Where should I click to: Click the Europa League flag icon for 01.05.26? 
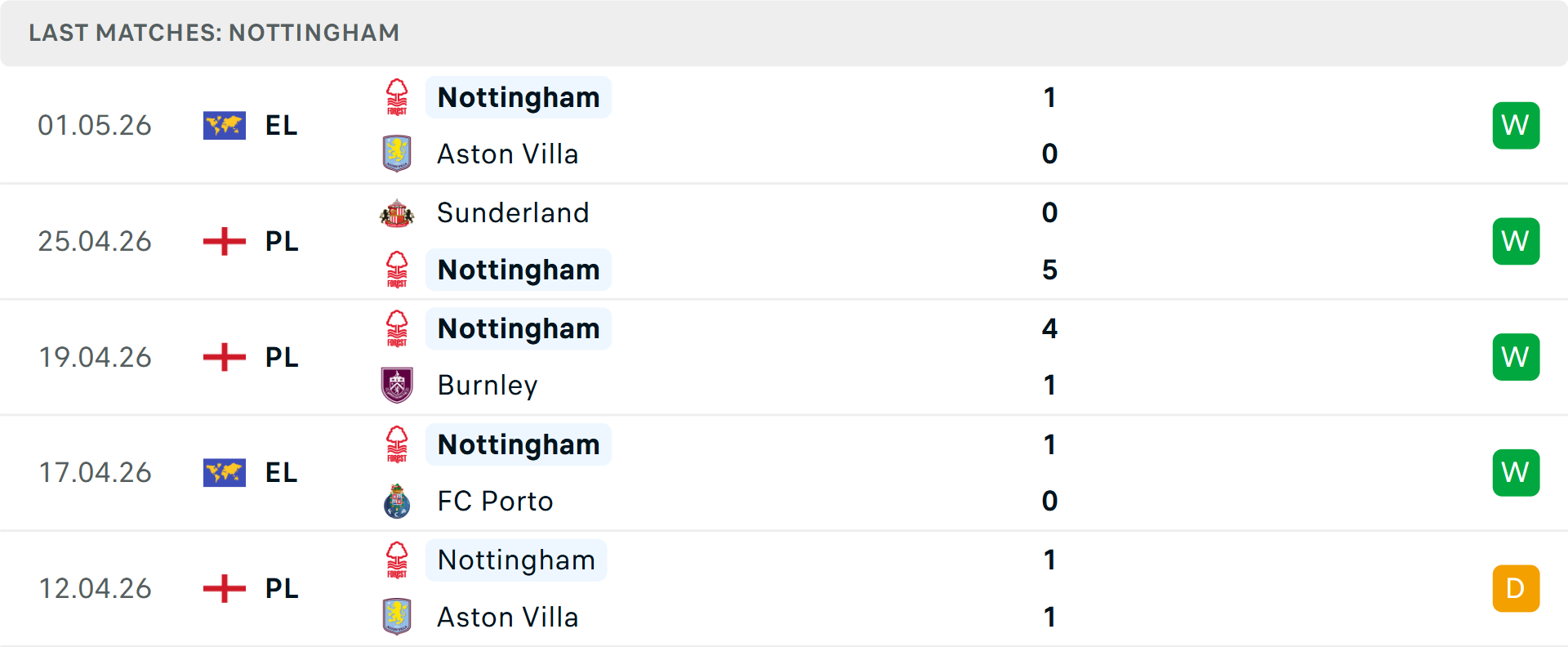[x=225, y=126]
